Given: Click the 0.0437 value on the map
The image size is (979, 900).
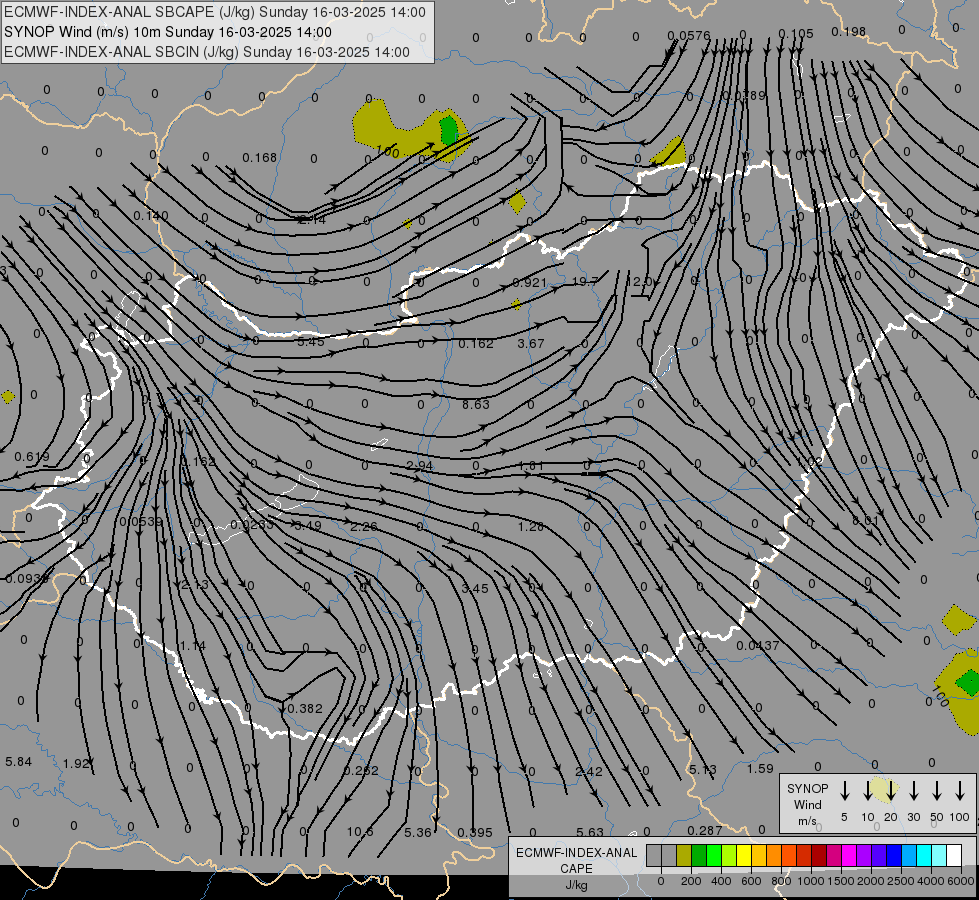Looking at the screenshot, I should (757, 645).
